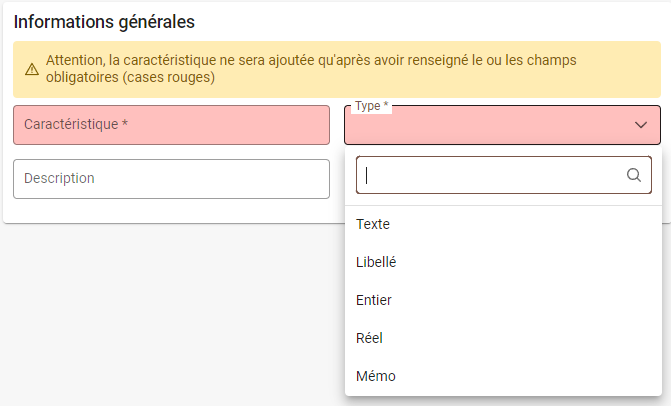Click the pink Type combo box field
The height and width of the screenshot is (406, 671).
point(502,125)
